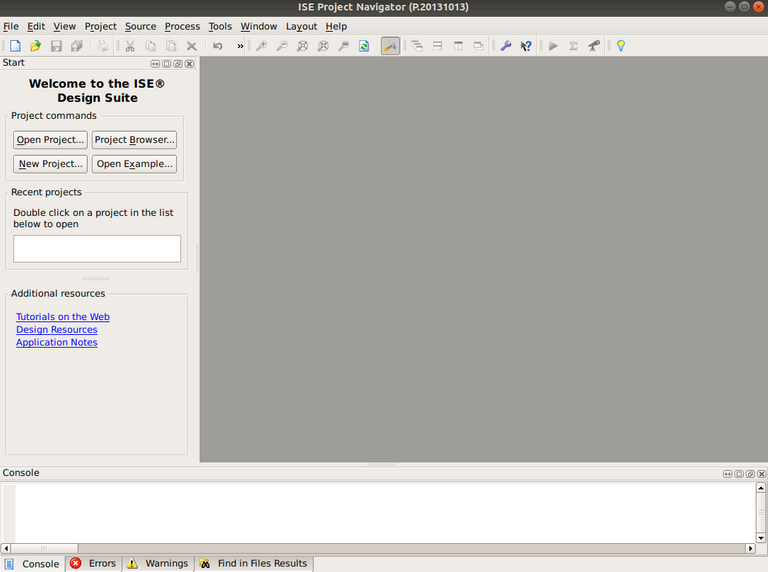
Task: Switch to the Warnings tab
Action: (x=158, y=564)
